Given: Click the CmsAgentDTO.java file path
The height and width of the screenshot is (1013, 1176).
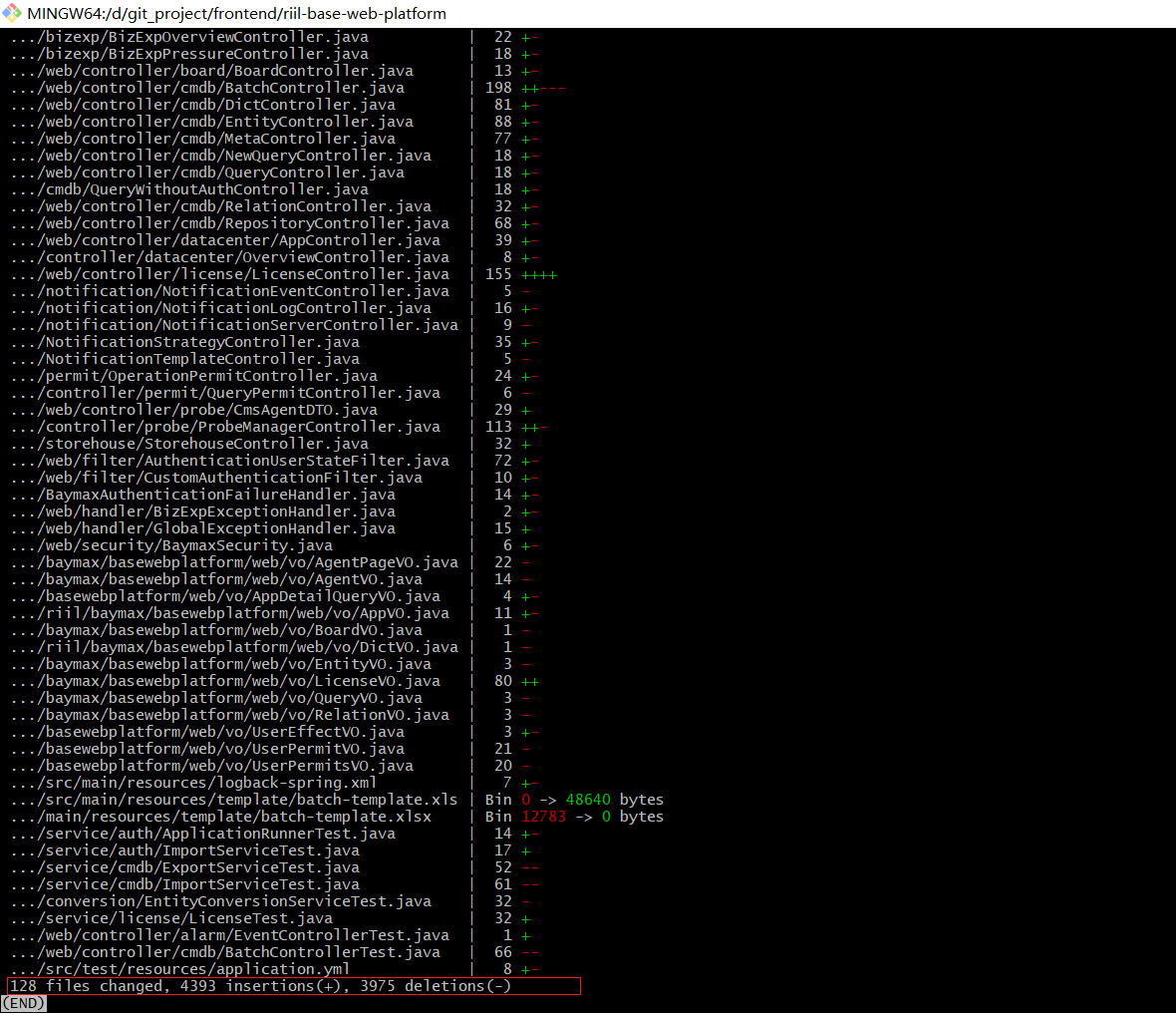Looking at the screenshot, I should point(193,410).
